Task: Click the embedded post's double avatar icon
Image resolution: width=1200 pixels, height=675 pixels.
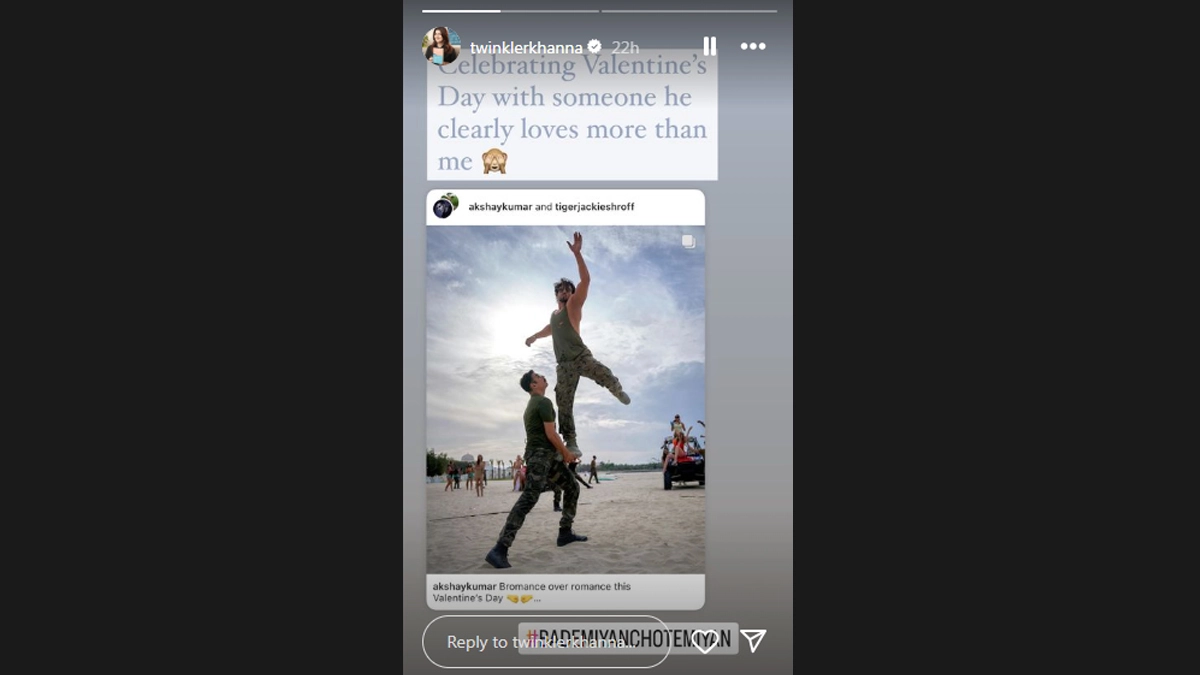Action: click(445, 206)
